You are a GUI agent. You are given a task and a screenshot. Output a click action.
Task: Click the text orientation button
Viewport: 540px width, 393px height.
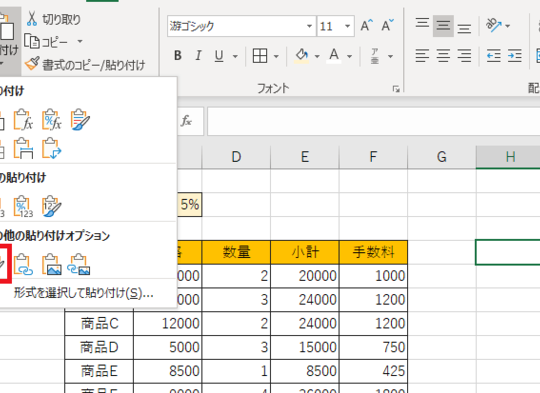pyautogui.click(x=494, y=25)
